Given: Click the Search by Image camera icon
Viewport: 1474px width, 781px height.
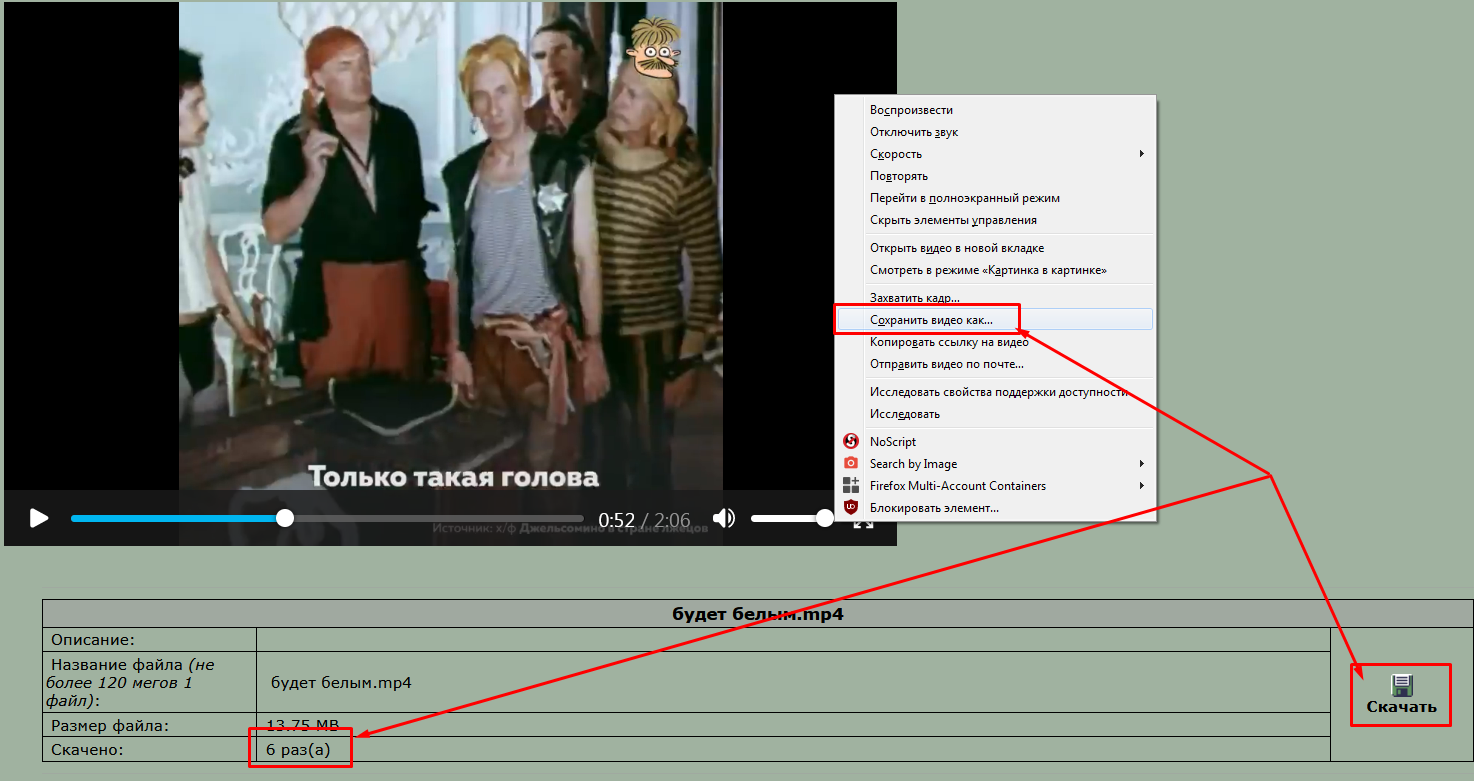Looking at the screenshot, I should tap(851, 463).
